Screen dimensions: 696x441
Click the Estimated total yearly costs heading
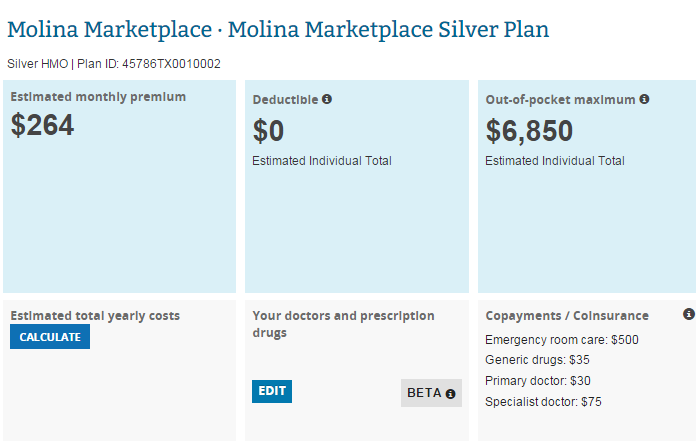[95, 316]
